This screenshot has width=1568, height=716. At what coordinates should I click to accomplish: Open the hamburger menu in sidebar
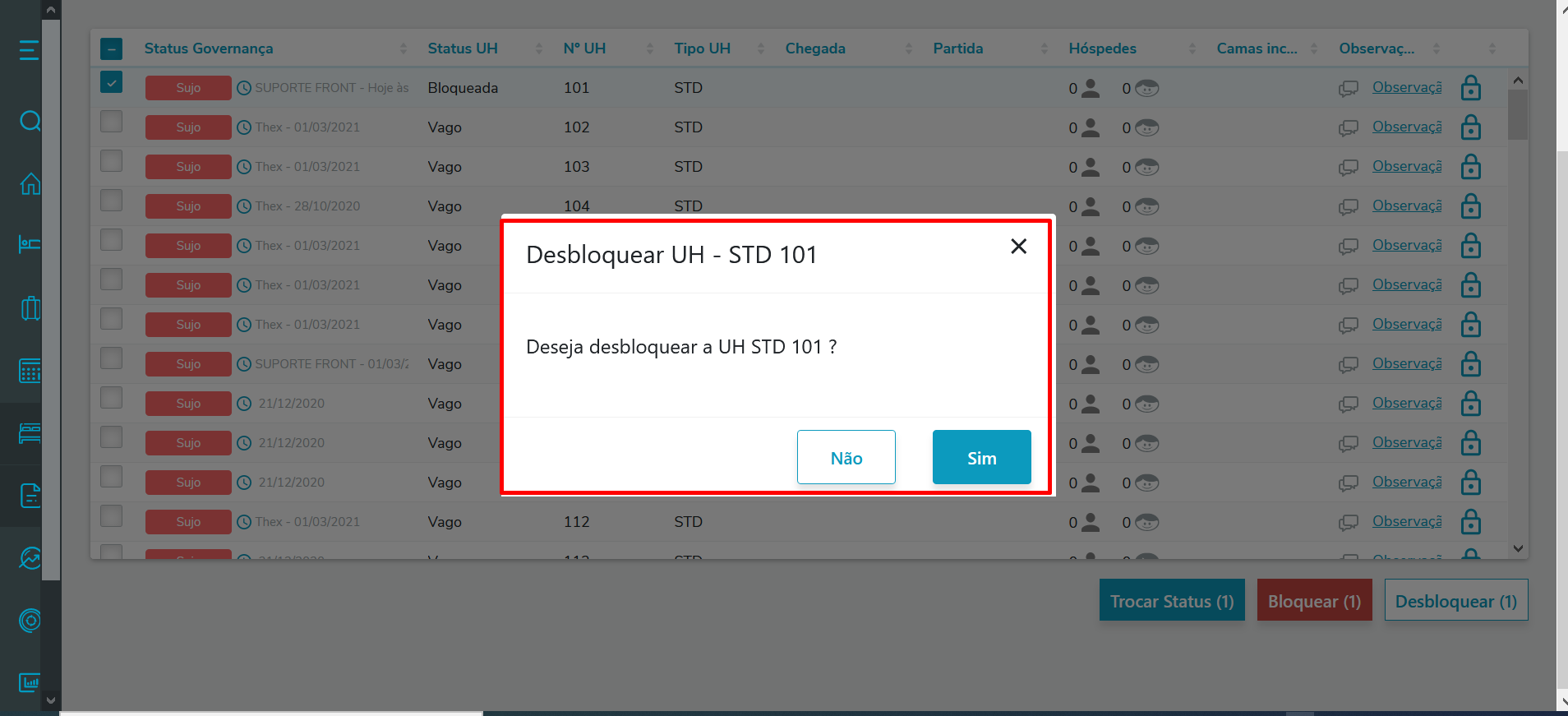(x=29, y=50)
